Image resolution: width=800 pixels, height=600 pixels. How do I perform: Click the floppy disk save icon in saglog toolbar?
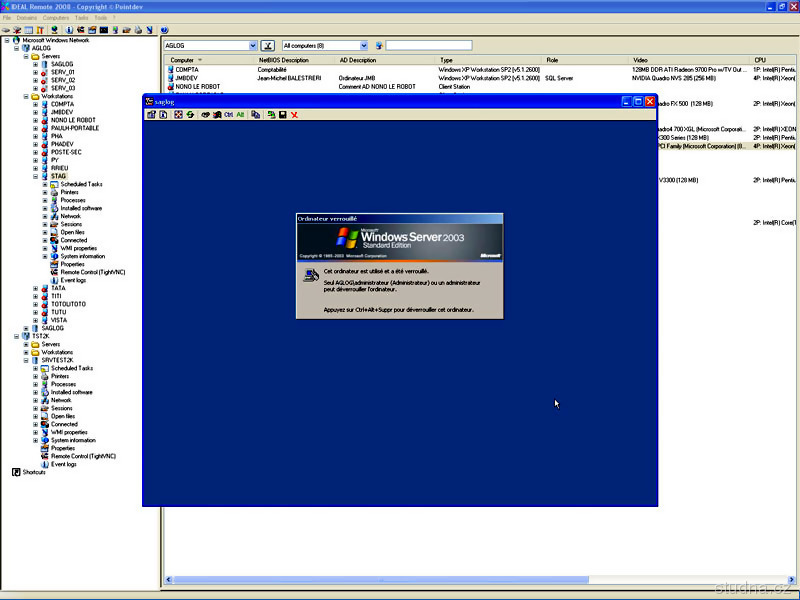point(283,115)
